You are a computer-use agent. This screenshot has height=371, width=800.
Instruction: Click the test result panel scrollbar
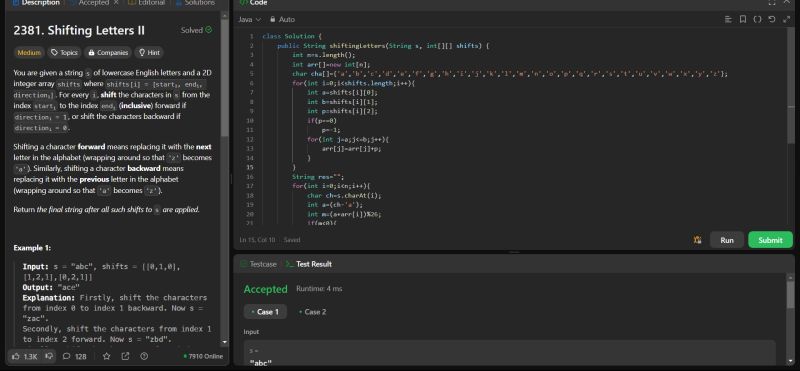[791, 294]
